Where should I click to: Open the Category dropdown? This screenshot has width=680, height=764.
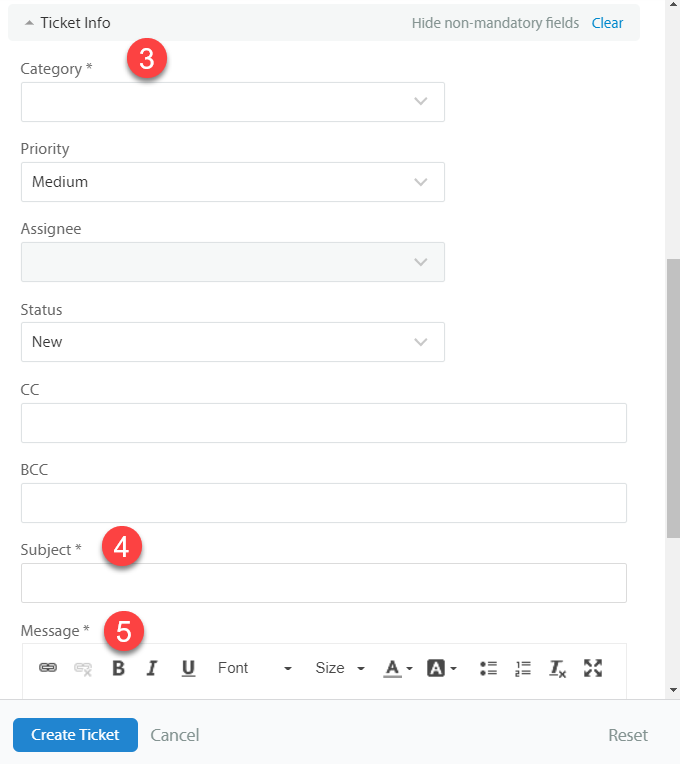click(232, 102)
